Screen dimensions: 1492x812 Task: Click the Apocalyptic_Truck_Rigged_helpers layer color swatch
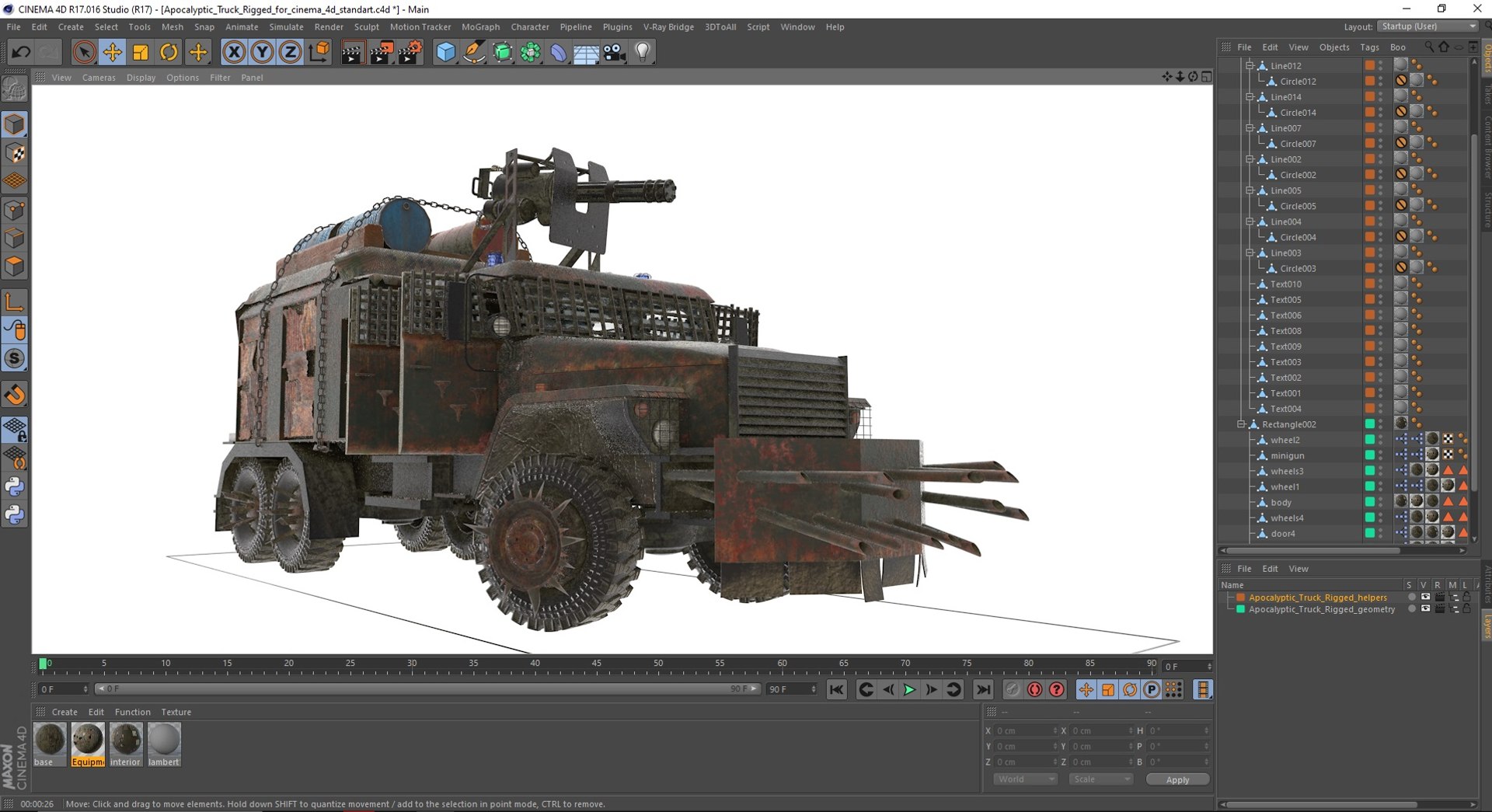[x=1241, y=598]
